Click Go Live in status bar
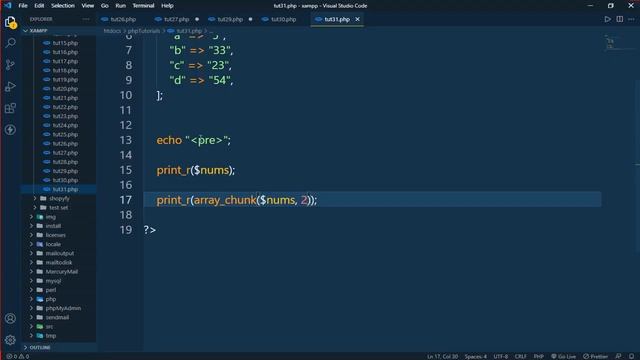640x360 pixels. [563, 356]
